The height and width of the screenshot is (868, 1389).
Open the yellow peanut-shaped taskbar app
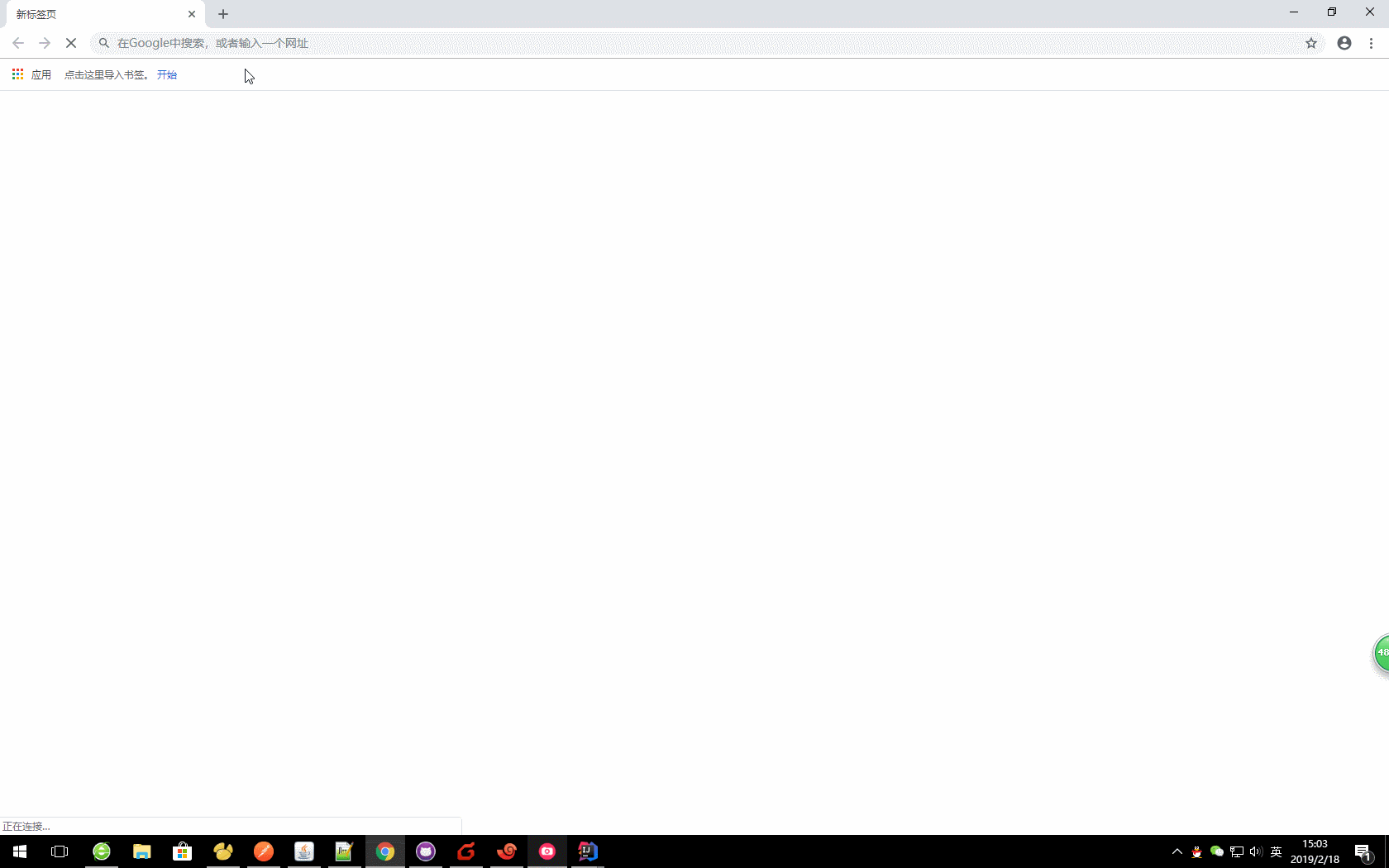(x=223, y=851)
